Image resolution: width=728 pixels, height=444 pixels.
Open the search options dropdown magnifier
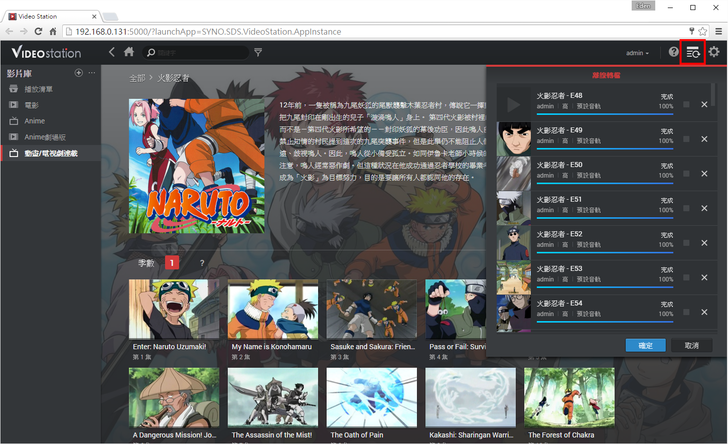pyautogui.click(x=151, y=52)
